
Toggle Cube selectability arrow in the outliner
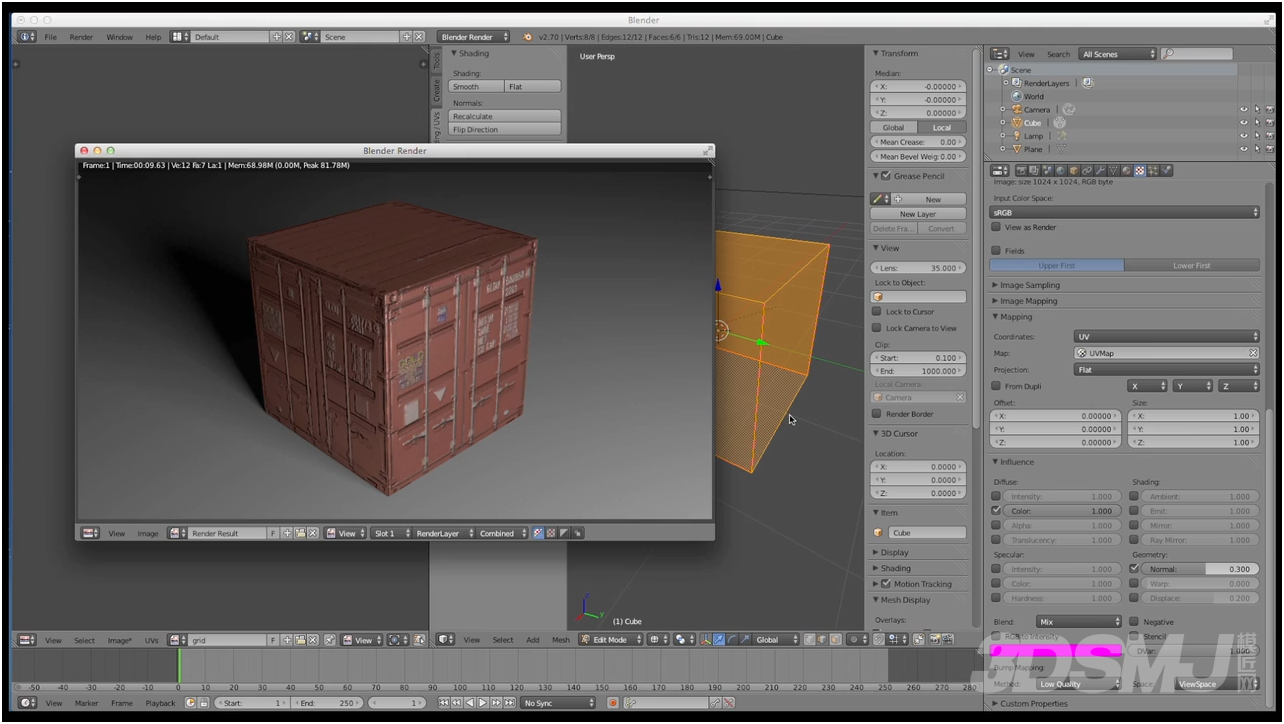1257,122
